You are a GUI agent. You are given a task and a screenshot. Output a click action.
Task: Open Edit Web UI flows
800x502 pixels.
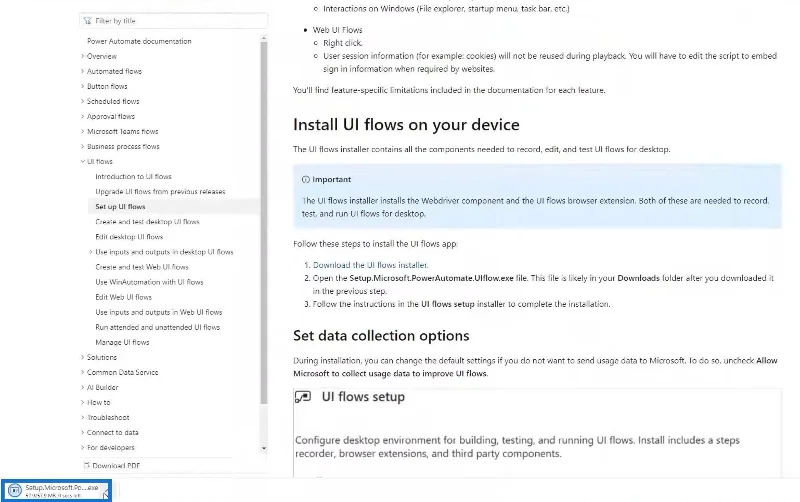123,297
